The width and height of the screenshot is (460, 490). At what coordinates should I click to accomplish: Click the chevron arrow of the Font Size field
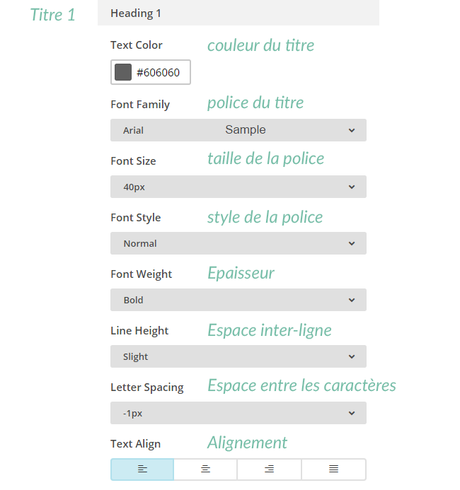tap(352, 187)
